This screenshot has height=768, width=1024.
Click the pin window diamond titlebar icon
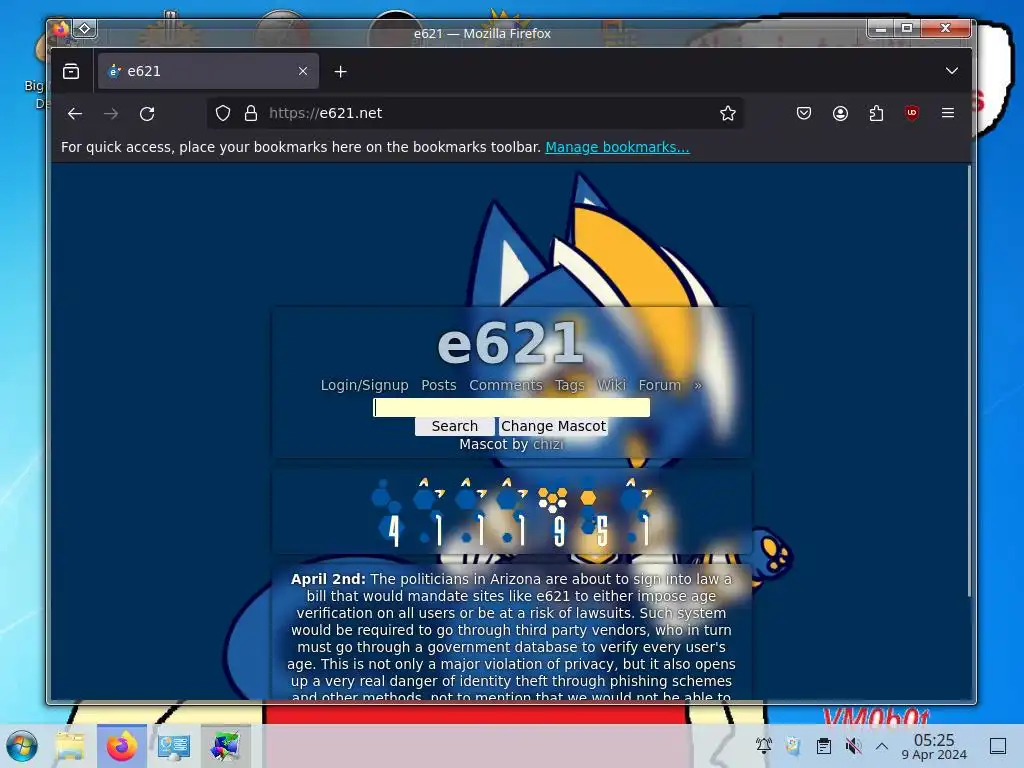pos(84,29)
